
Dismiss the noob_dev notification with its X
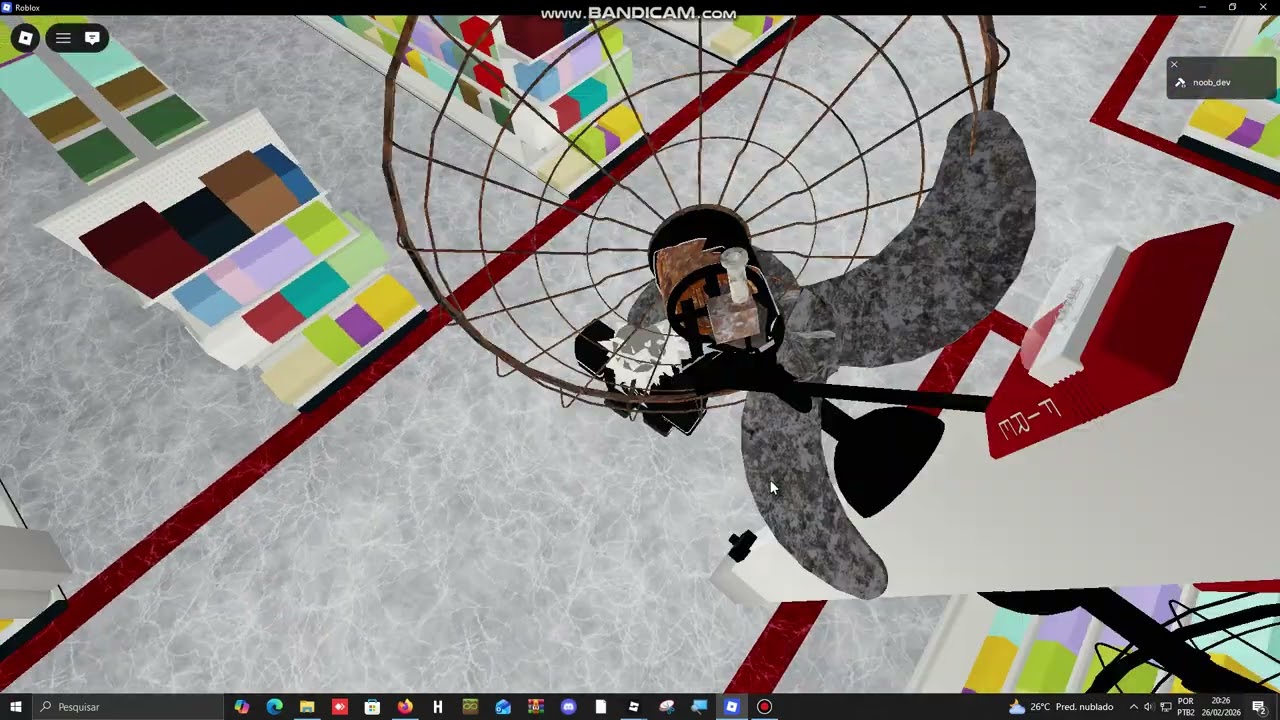1175,65
